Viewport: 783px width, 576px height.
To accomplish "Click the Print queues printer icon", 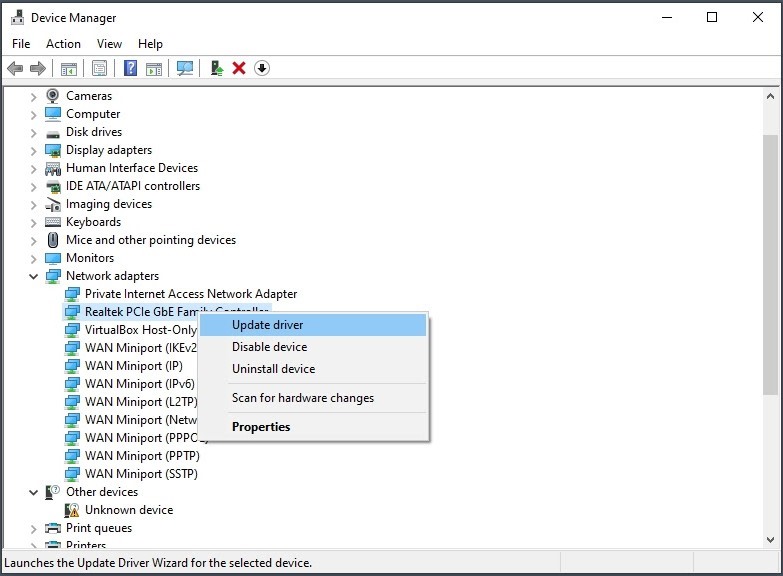I will (53, 528).
